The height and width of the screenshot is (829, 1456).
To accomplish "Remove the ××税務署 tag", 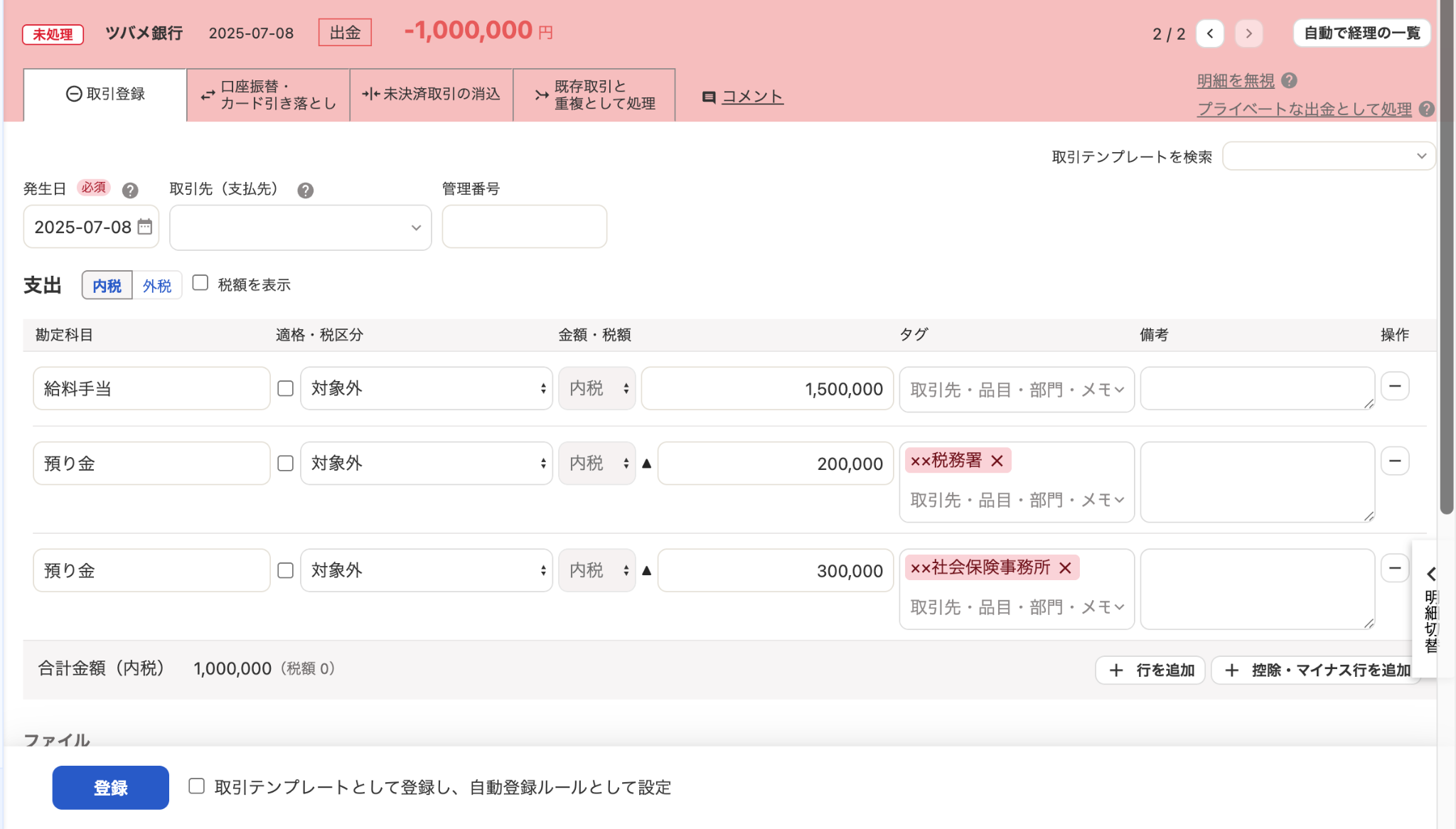I will click(x=997, y=461).
